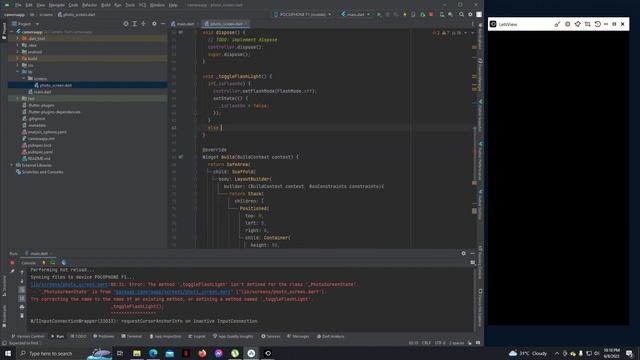Viewport: 640px width, 360px height.
Task: Click Collapse All in Project panel
Action: [x=143, y=24]
